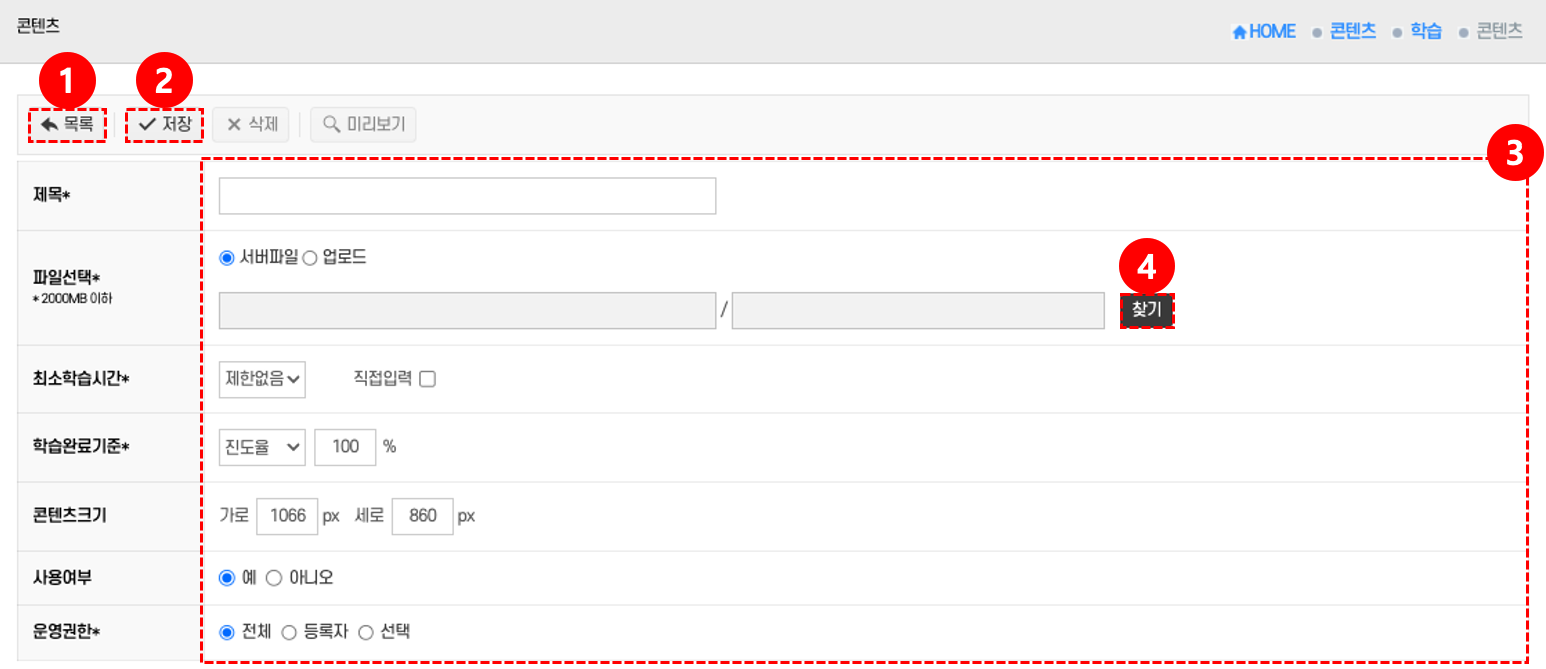
Task: Click the 삭제 X icon
Action: point(234,125)
